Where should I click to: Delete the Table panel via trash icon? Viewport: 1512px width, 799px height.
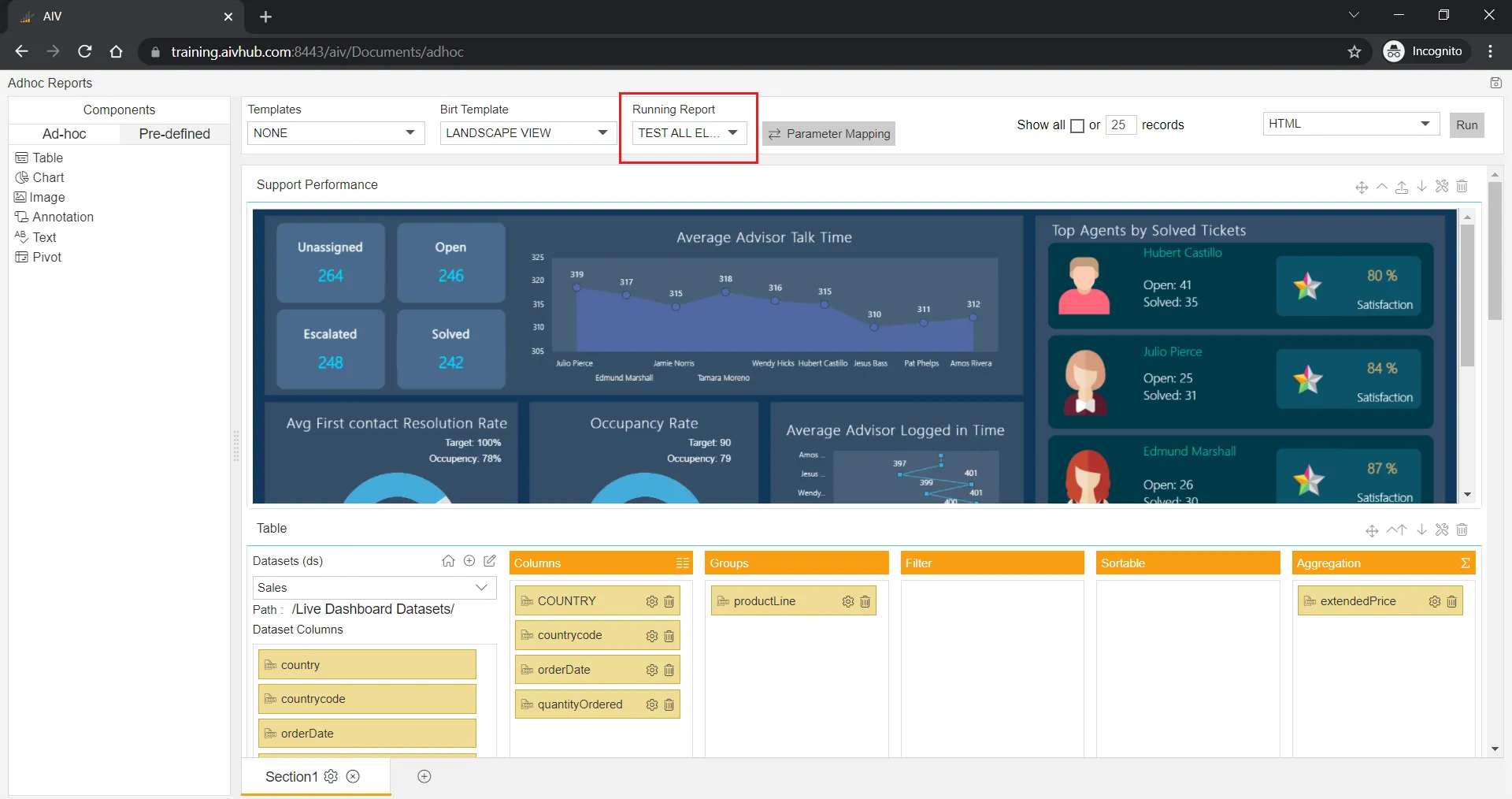pos(1462,530)
